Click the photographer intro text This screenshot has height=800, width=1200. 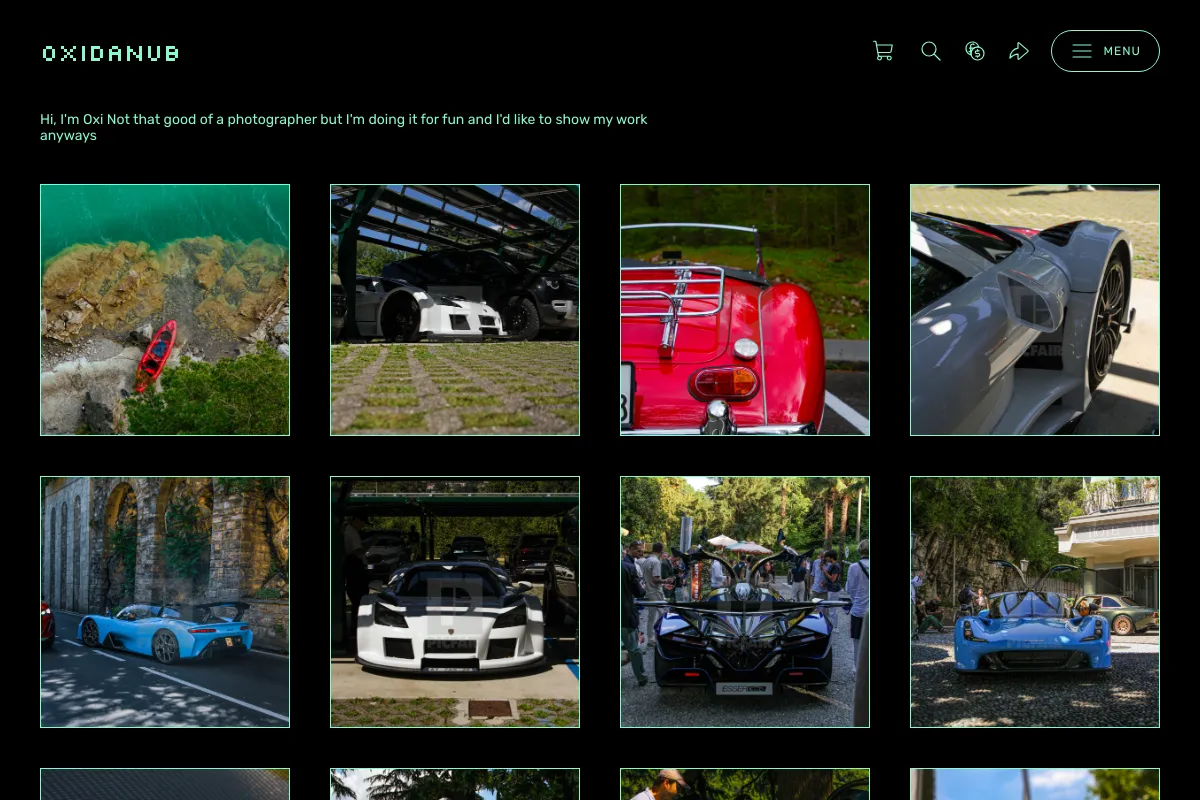click(x=344, y=127)
